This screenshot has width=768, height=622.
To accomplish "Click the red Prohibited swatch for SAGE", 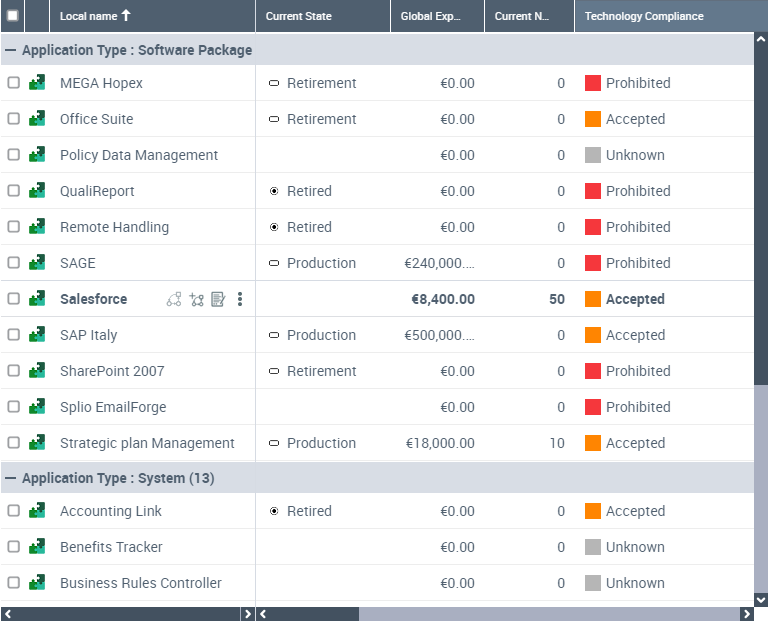I will [x=593, y=263].
